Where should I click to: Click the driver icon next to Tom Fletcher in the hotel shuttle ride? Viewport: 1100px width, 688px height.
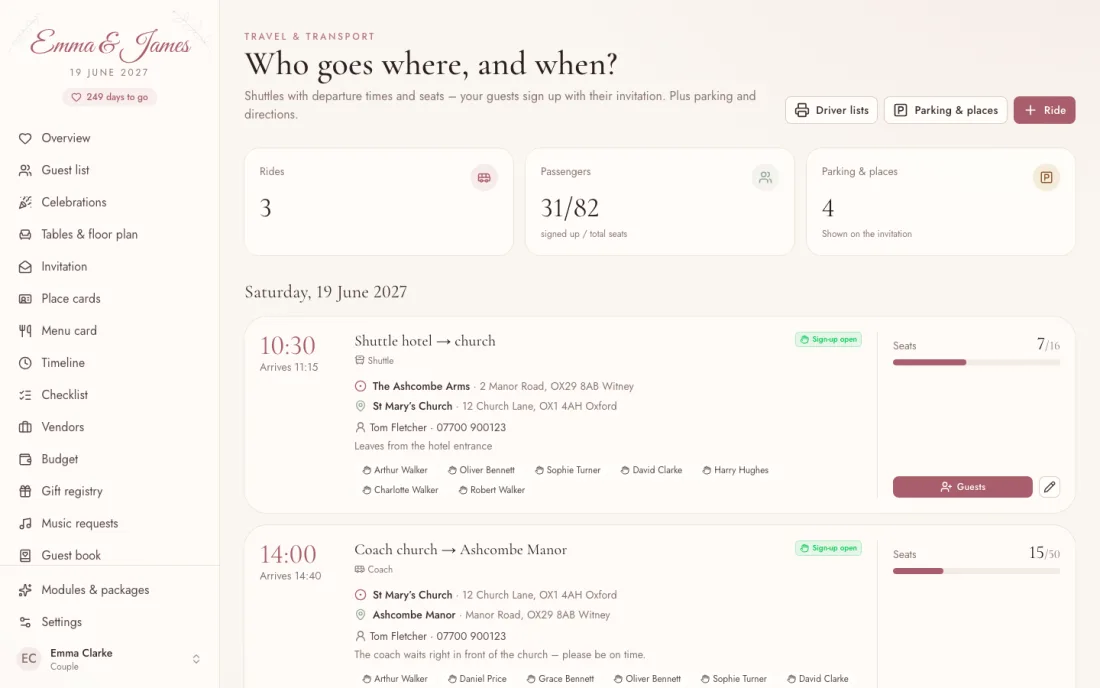[x=360, y=427]
